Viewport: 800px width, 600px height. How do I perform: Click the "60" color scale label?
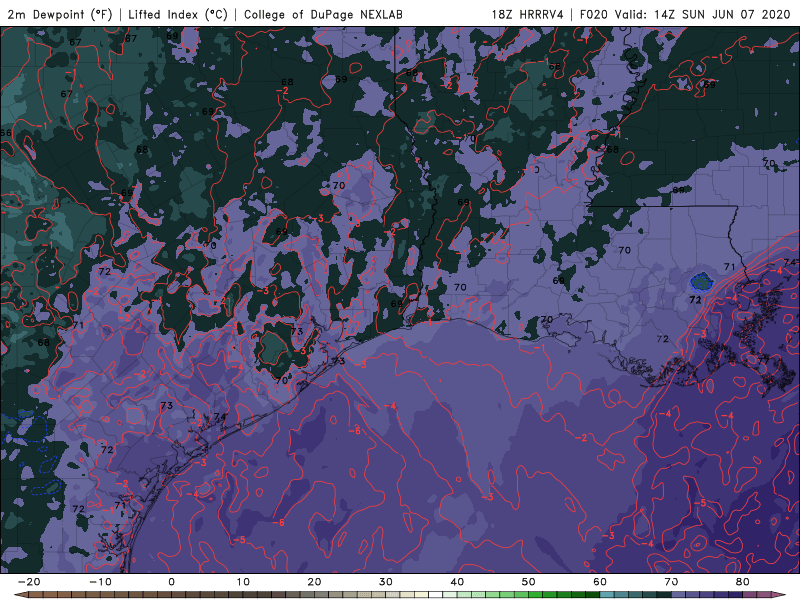pos(600,582)
